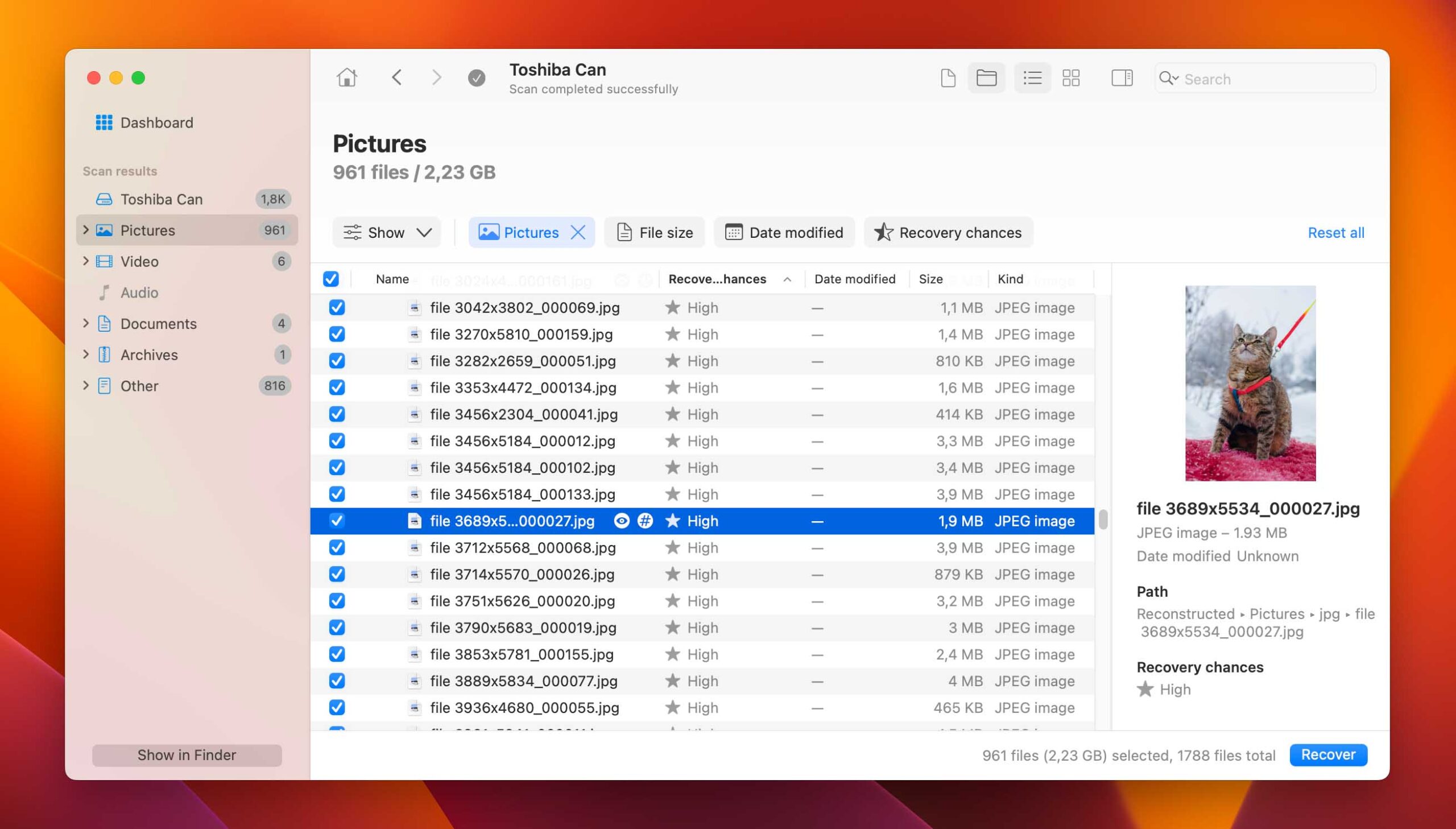Select row file 3751x5626_000020.jpg
Image resolution: width=1456 pixels, height=829 pixels.
point(702,601)
